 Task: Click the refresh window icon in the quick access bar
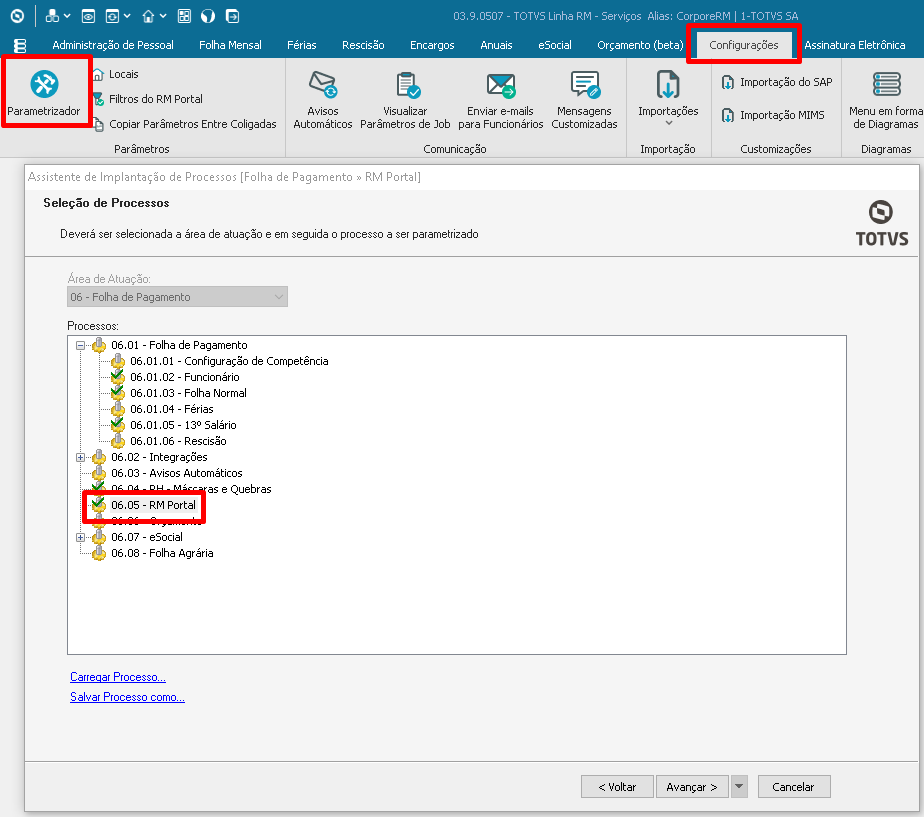112,16
